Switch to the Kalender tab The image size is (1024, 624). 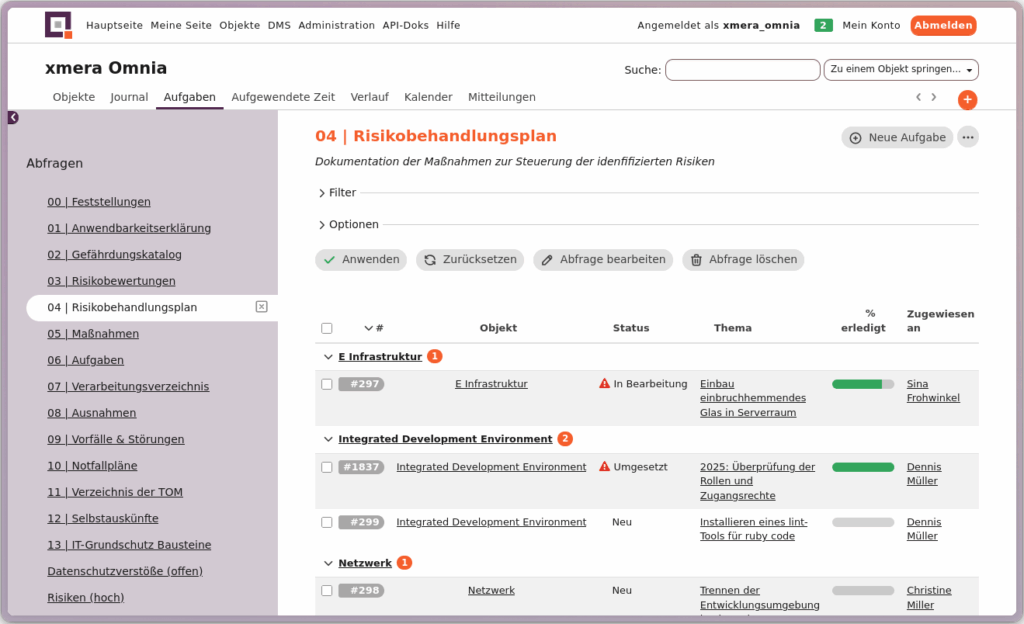(x=428, y=97)
